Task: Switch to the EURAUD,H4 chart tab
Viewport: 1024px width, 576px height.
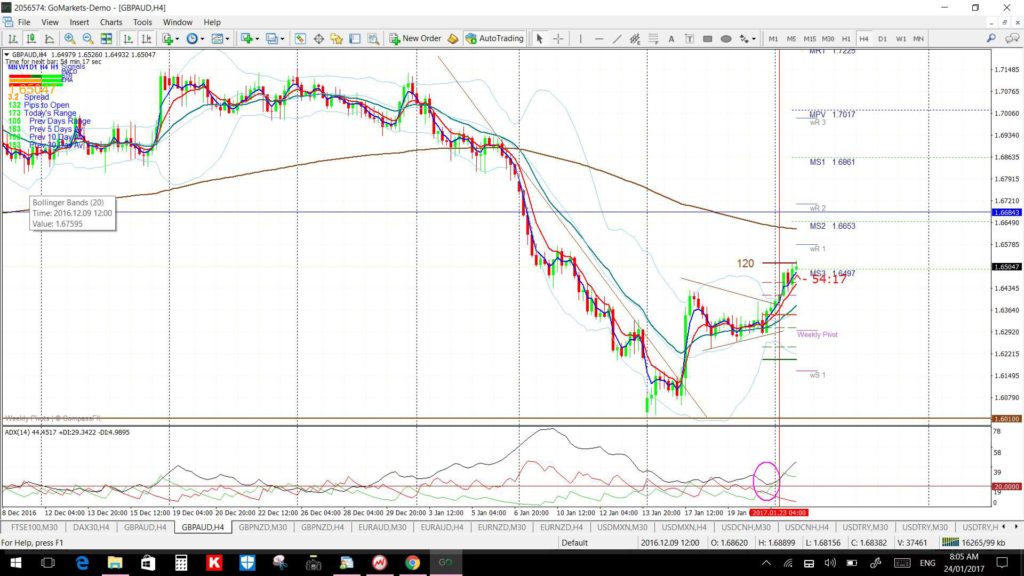Action: (441, 527)
